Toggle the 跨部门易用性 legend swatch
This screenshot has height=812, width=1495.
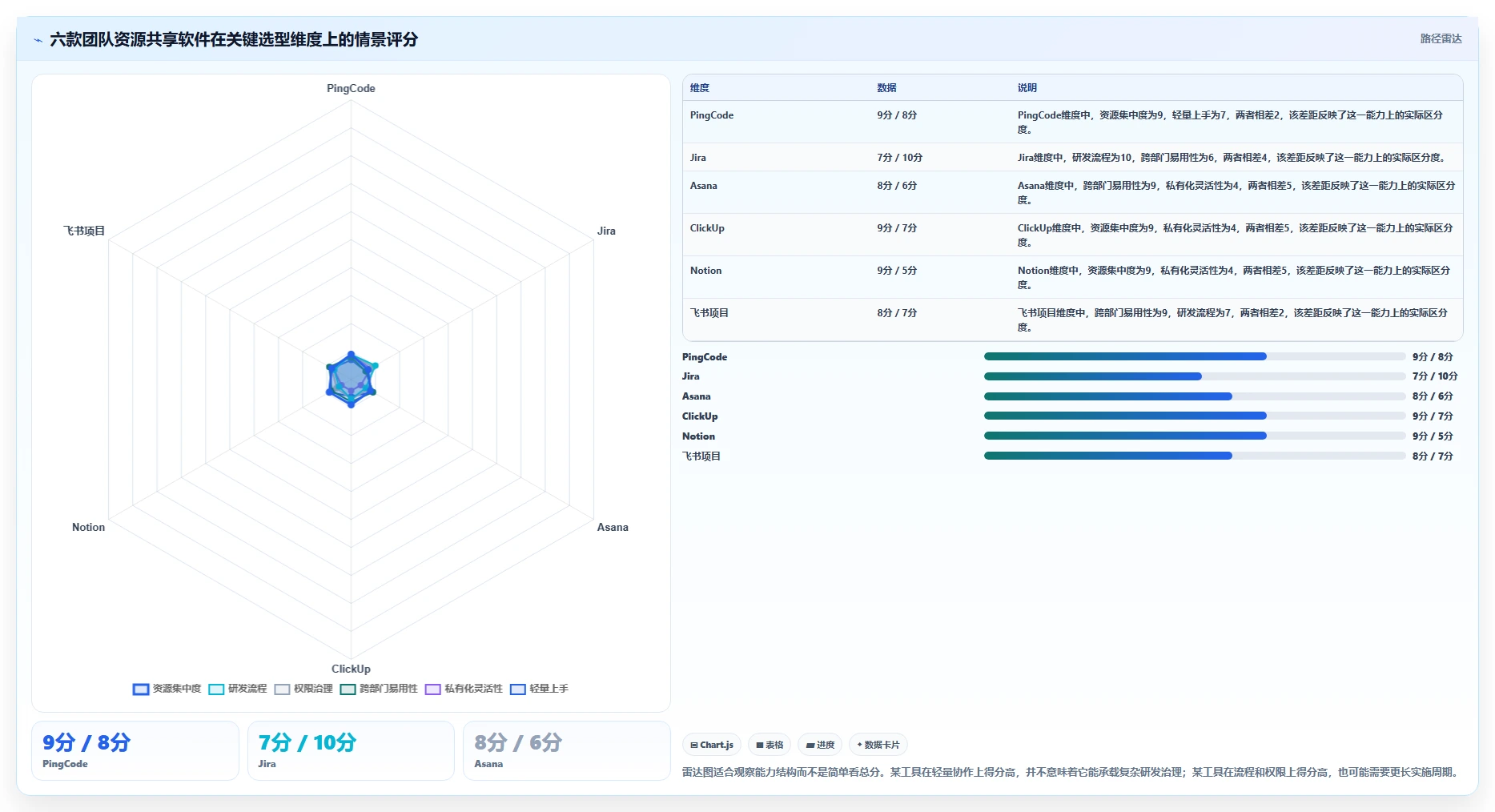348,689
